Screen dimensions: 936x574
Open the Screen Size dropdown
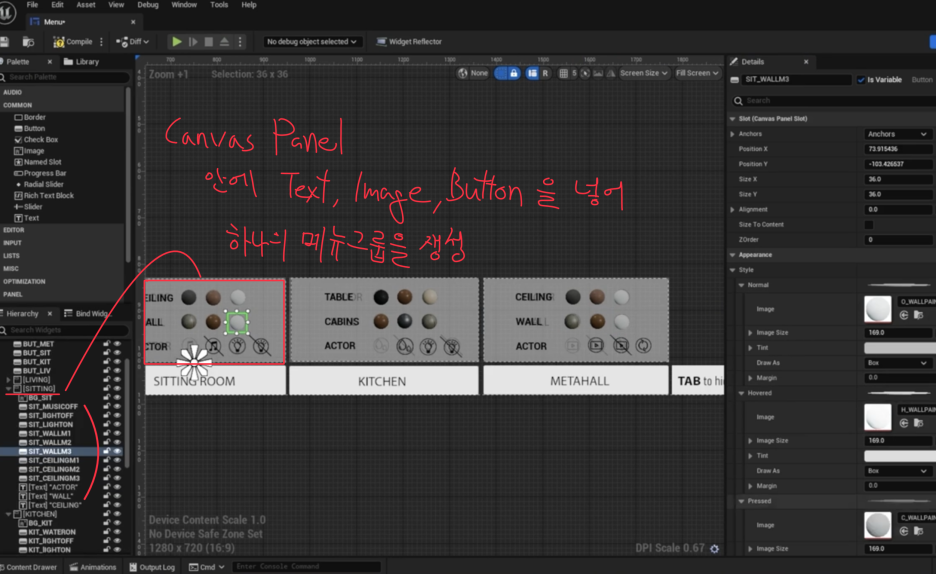click(x=644, y=73)
